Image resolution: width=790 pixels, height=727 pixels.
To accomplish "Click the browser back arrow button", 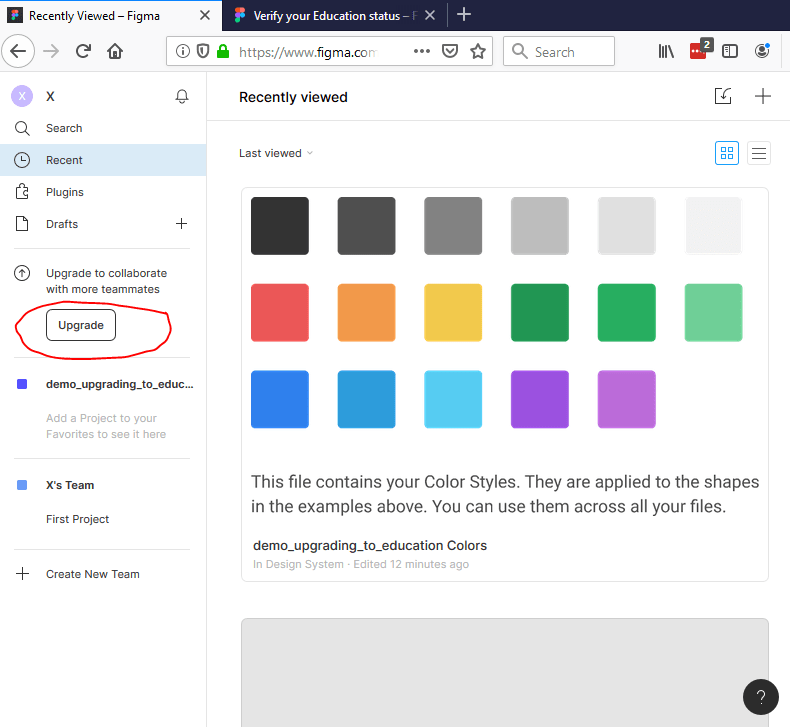I will [x=18, y=51].
